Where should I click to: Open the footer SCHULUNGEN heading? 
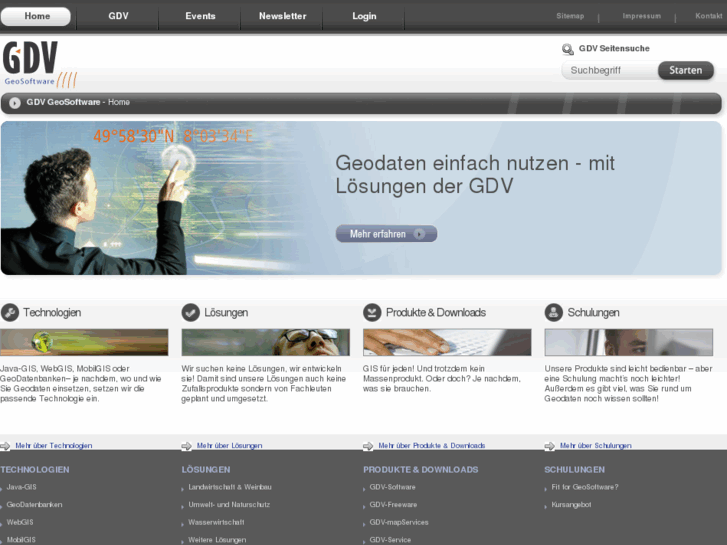[x=574, y=469]
